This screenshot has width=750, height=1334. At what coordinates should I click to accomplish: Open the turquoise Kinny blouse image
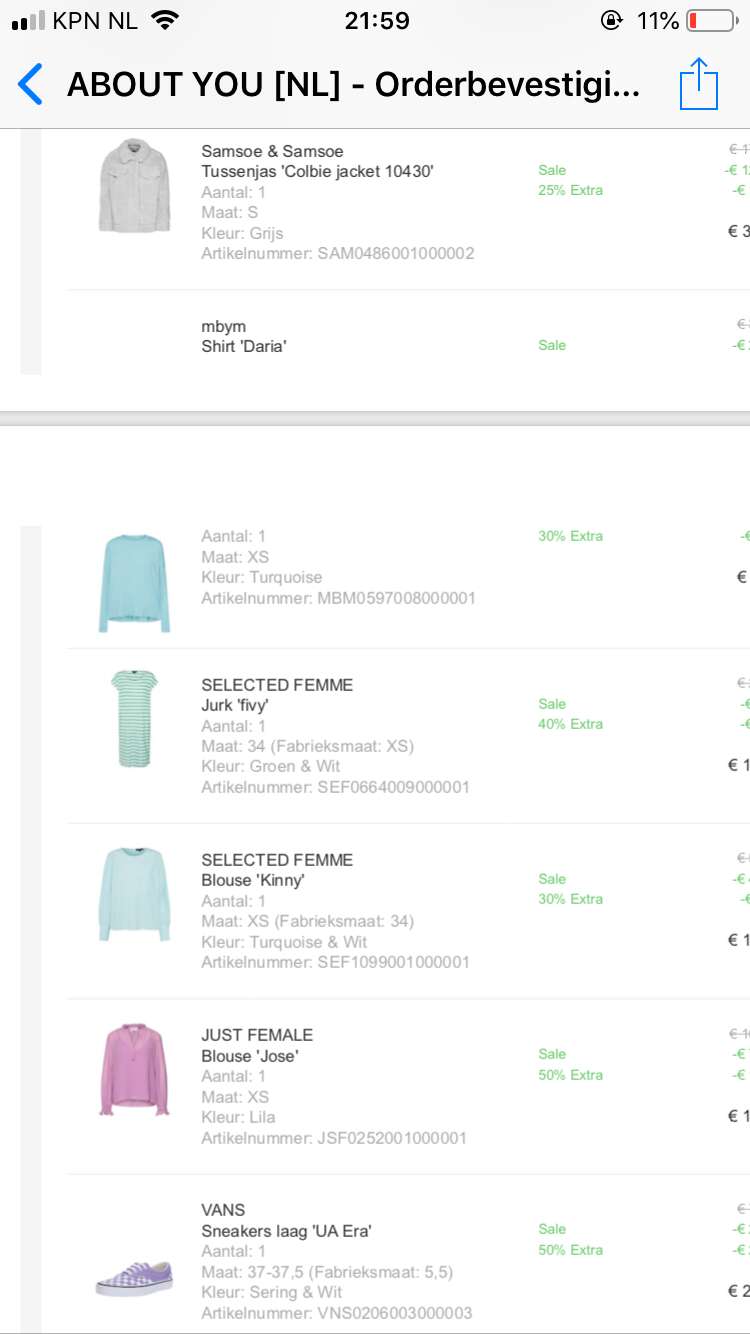point(134,894)
